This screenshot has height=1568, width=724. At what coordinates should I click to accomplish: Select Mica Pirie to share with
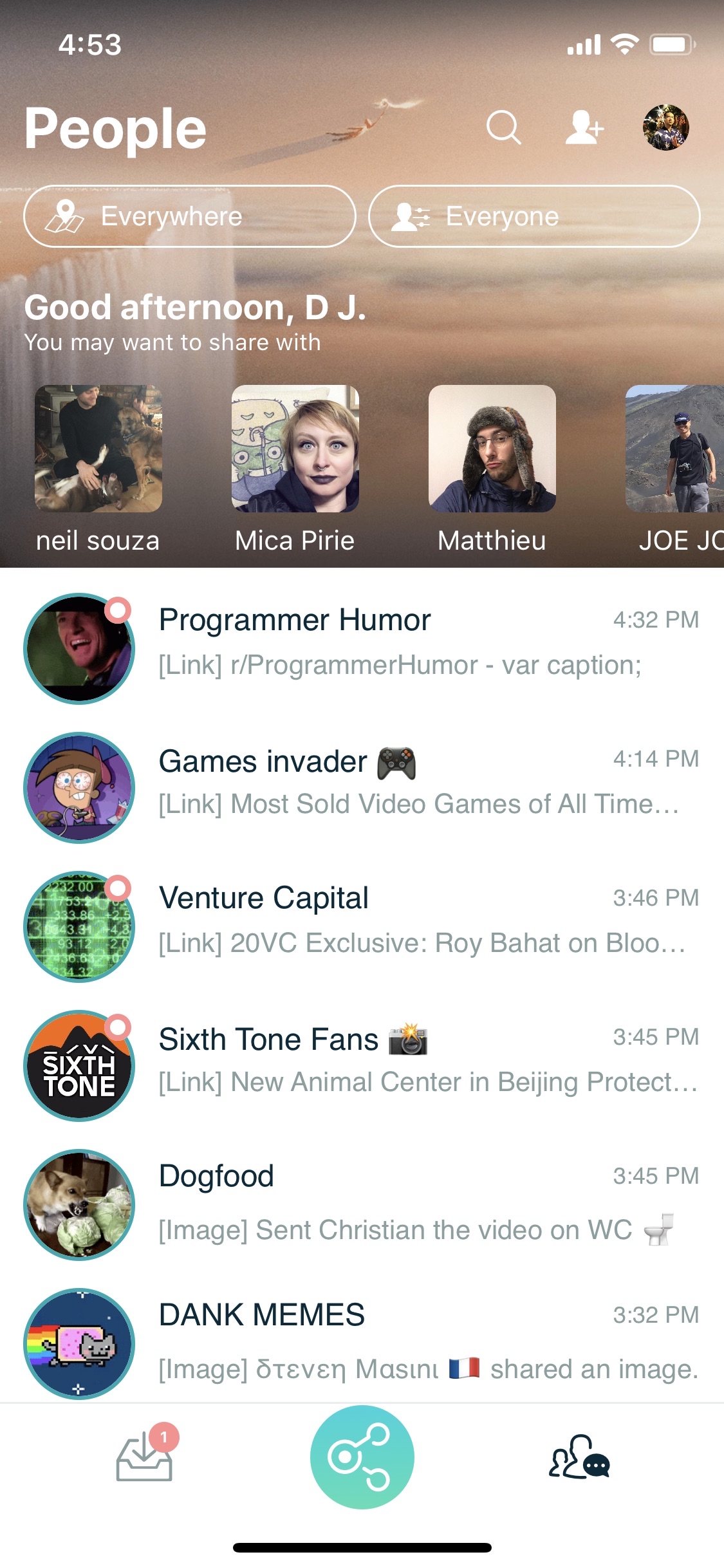click(x=295, y=449)
